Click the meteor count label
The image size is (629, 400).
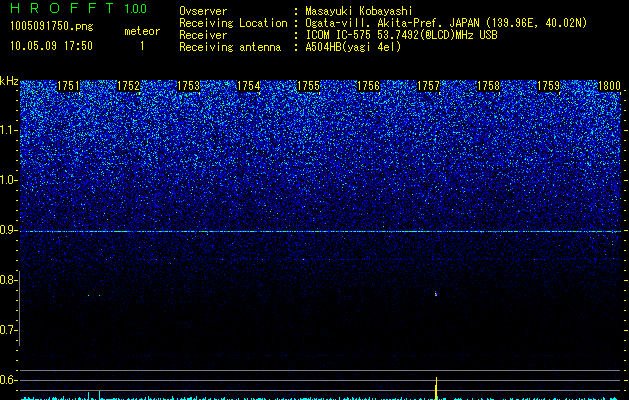[142, 31]
